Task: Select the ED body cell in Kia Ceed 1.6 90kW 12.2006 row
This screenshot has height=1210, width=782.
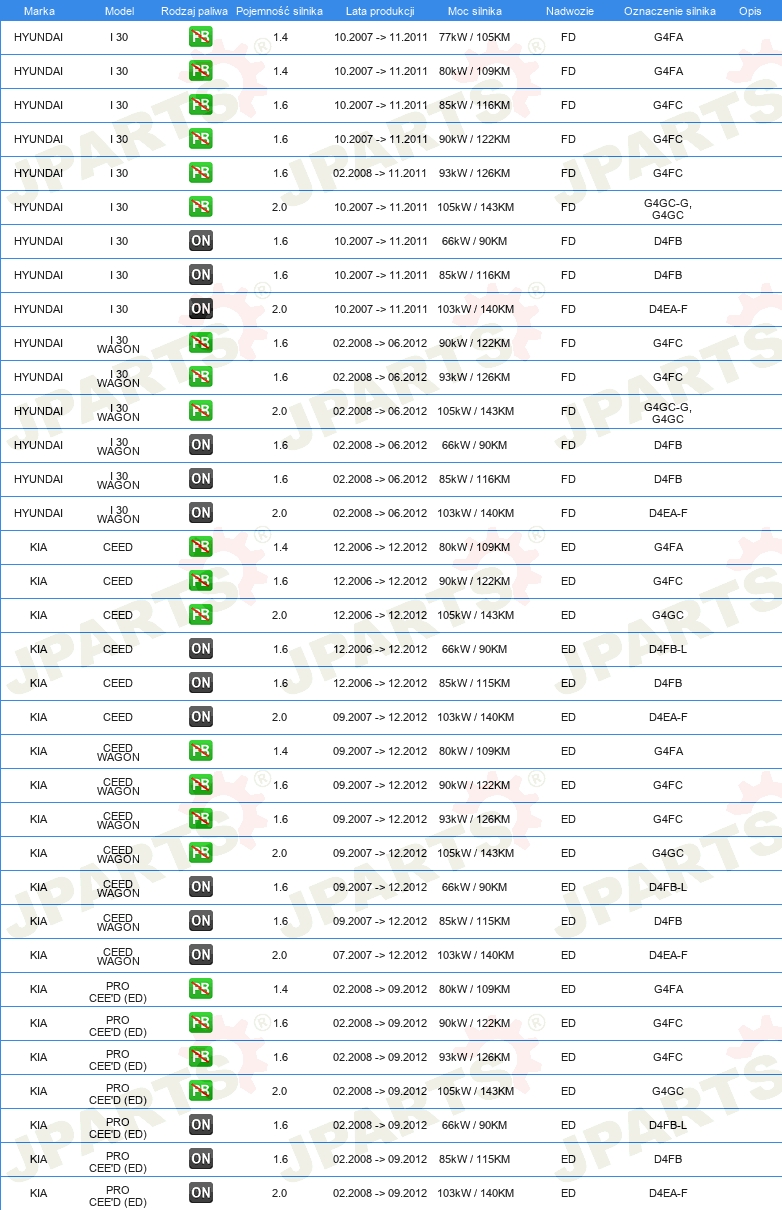Action: click(x=568, y=582)
